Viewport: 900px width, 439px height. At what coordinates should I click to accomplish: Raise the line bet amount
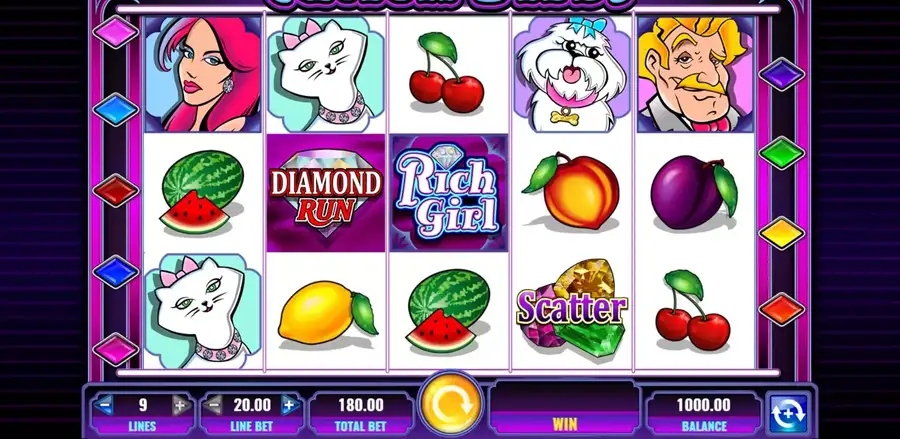290,405
